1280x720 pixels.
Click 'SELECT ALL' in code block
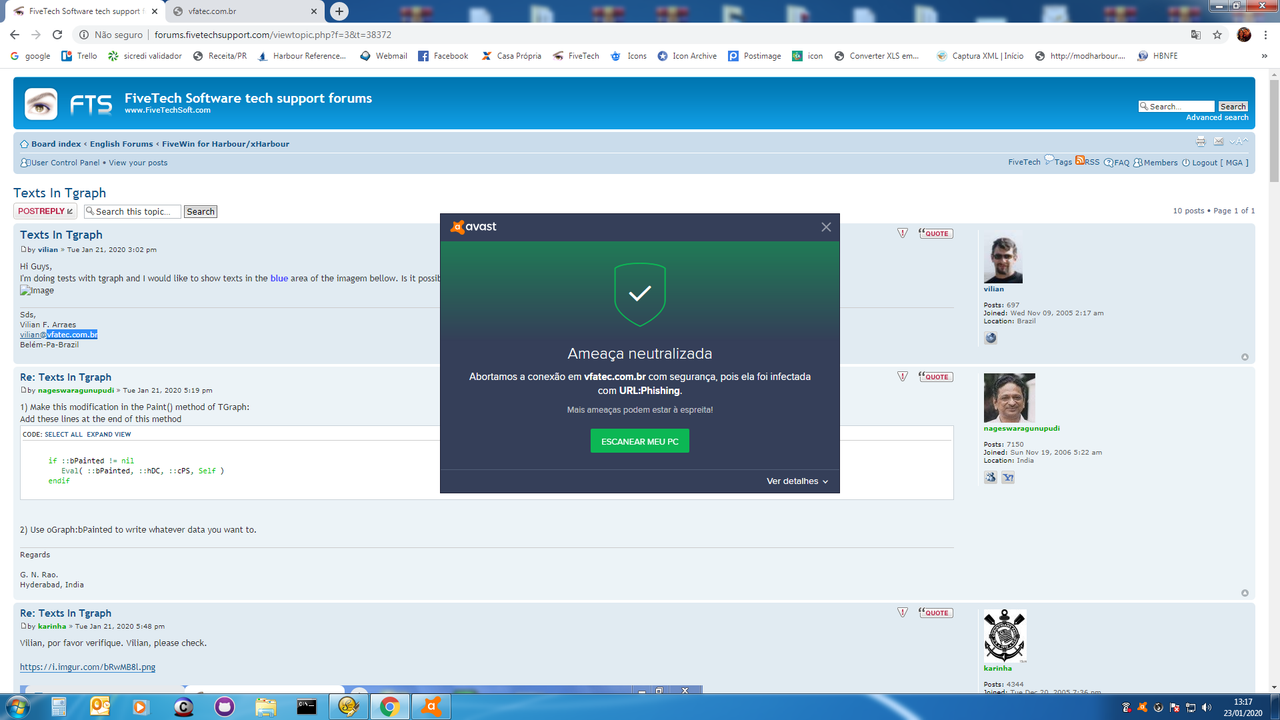(64, 435)
